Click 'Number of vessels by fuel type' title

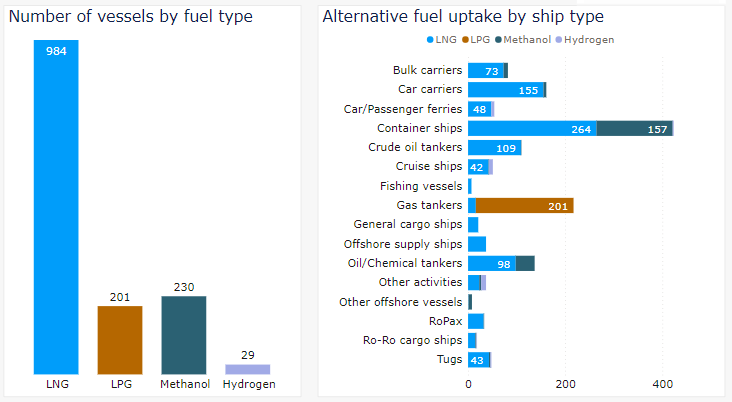130,16
